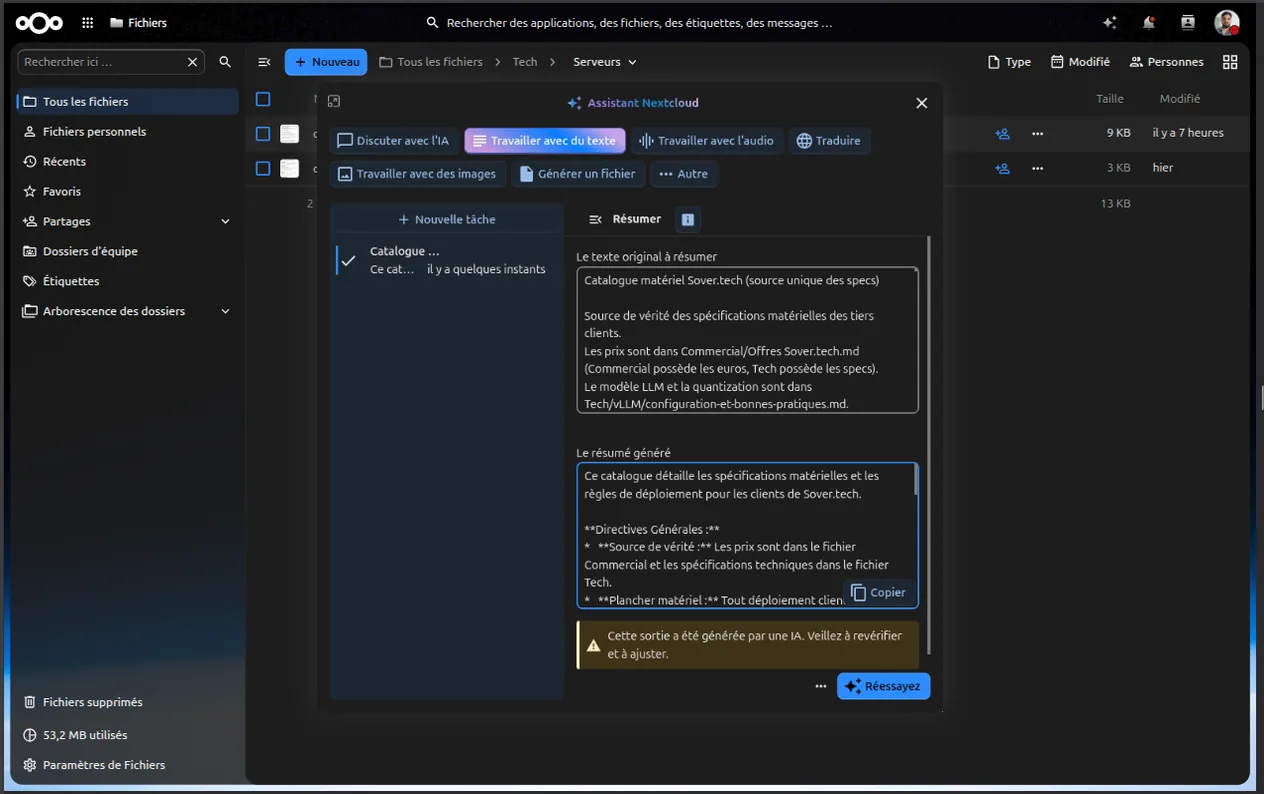Show info for the Résumer task
Viewport: 1264px width, 794px height.
tap(687, 220)
